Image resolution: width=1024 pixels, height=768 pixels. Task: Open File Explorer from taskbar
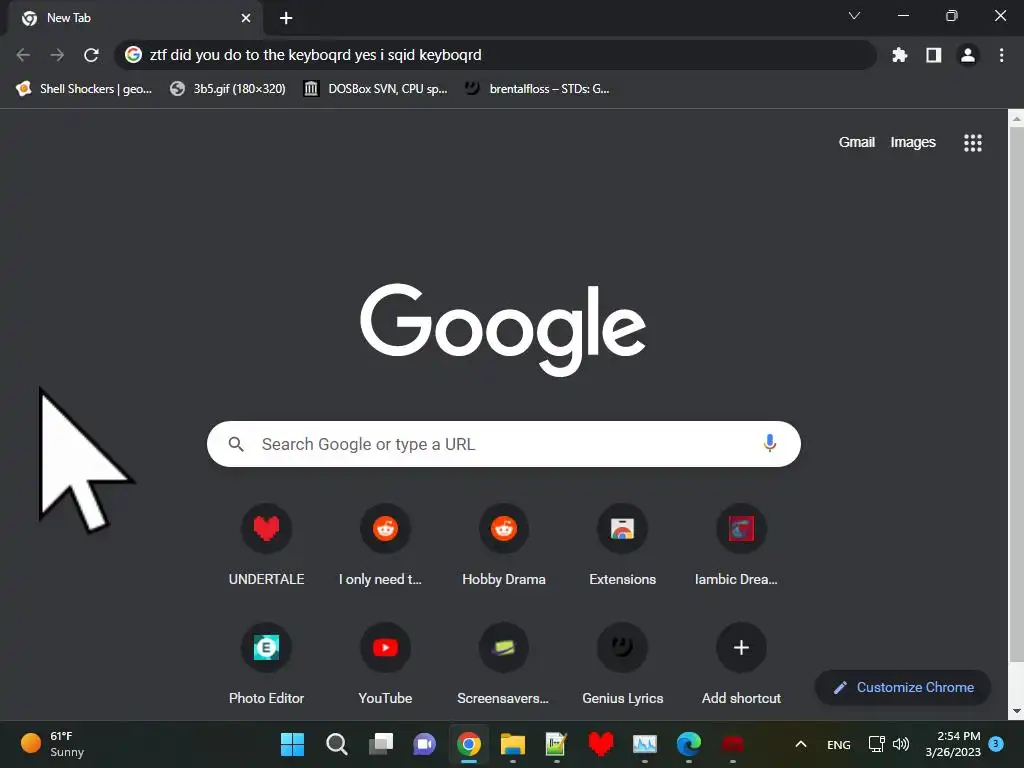point(513,744)
